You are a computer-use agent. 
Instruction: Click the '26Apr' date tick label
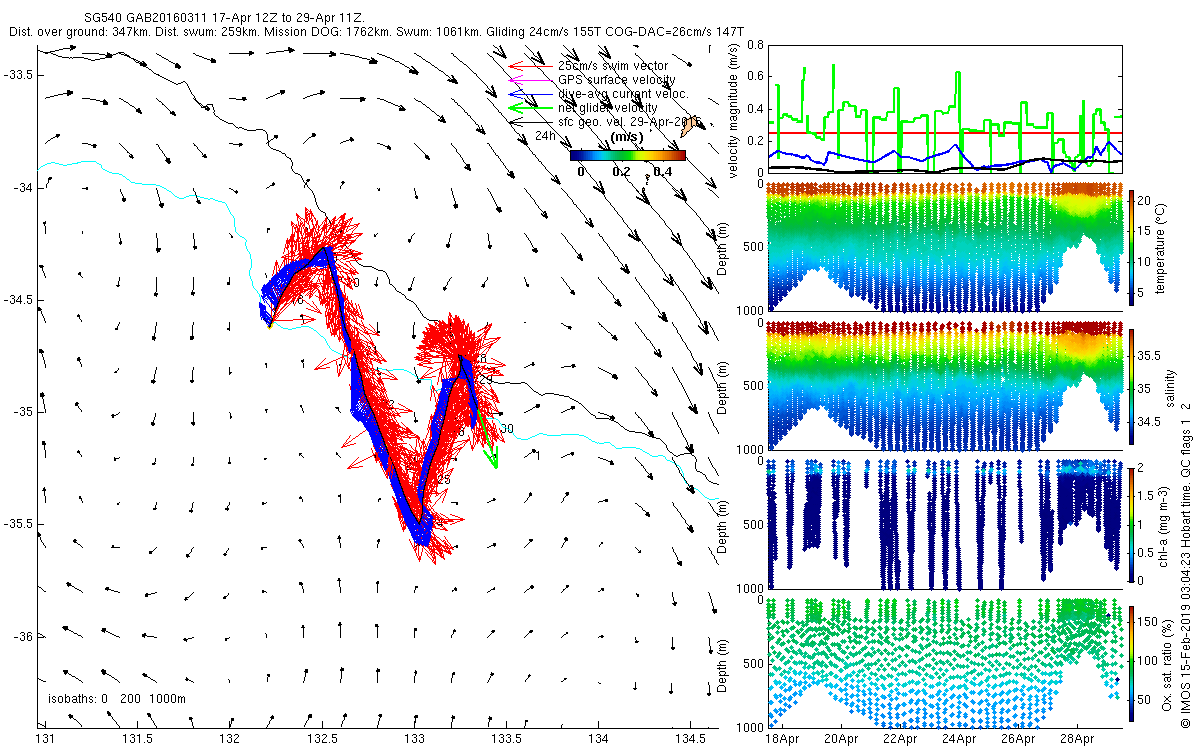tap(1019, 738)
